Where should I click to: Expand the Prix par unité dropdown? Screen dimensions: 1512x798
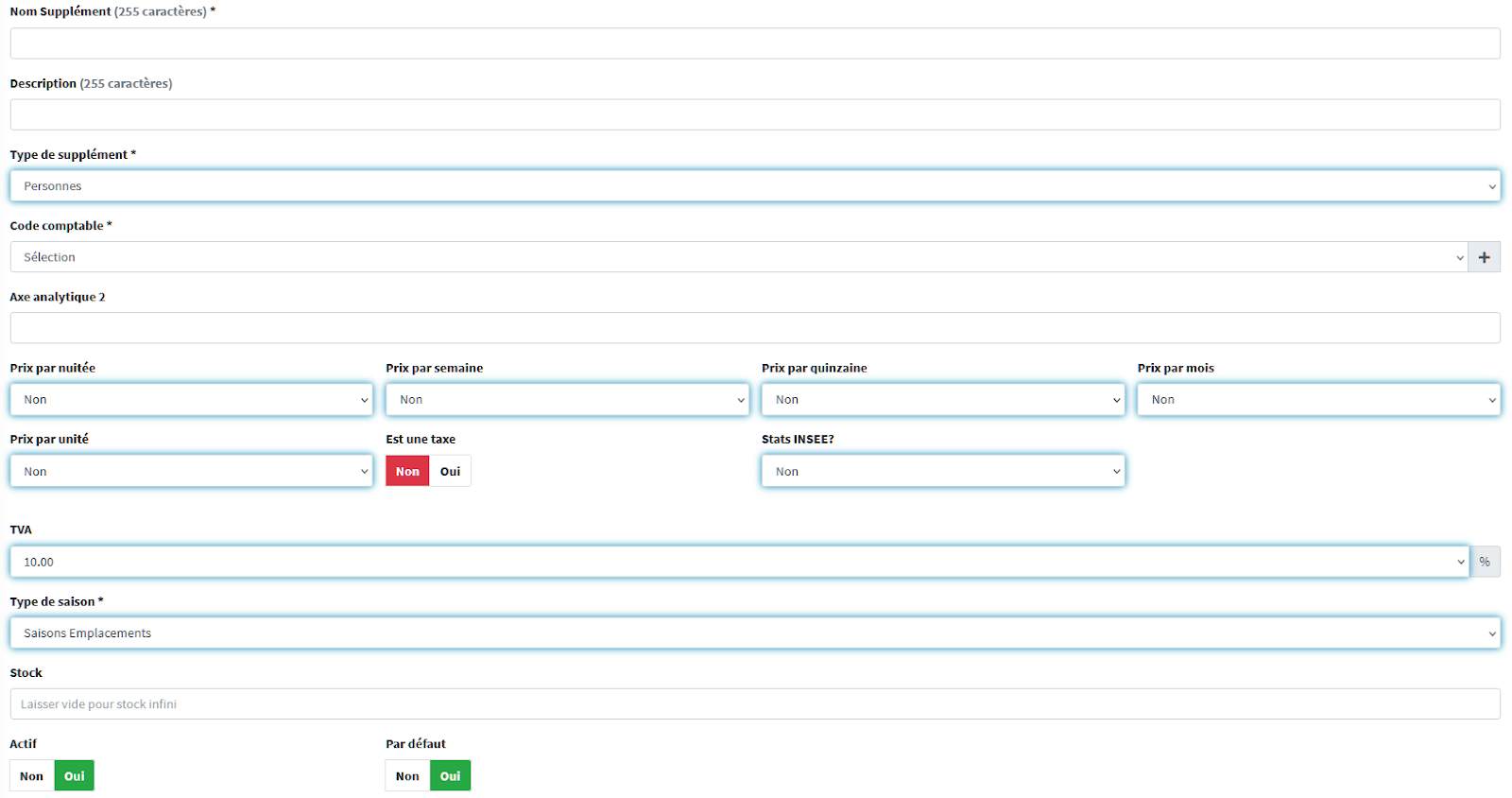191,471
